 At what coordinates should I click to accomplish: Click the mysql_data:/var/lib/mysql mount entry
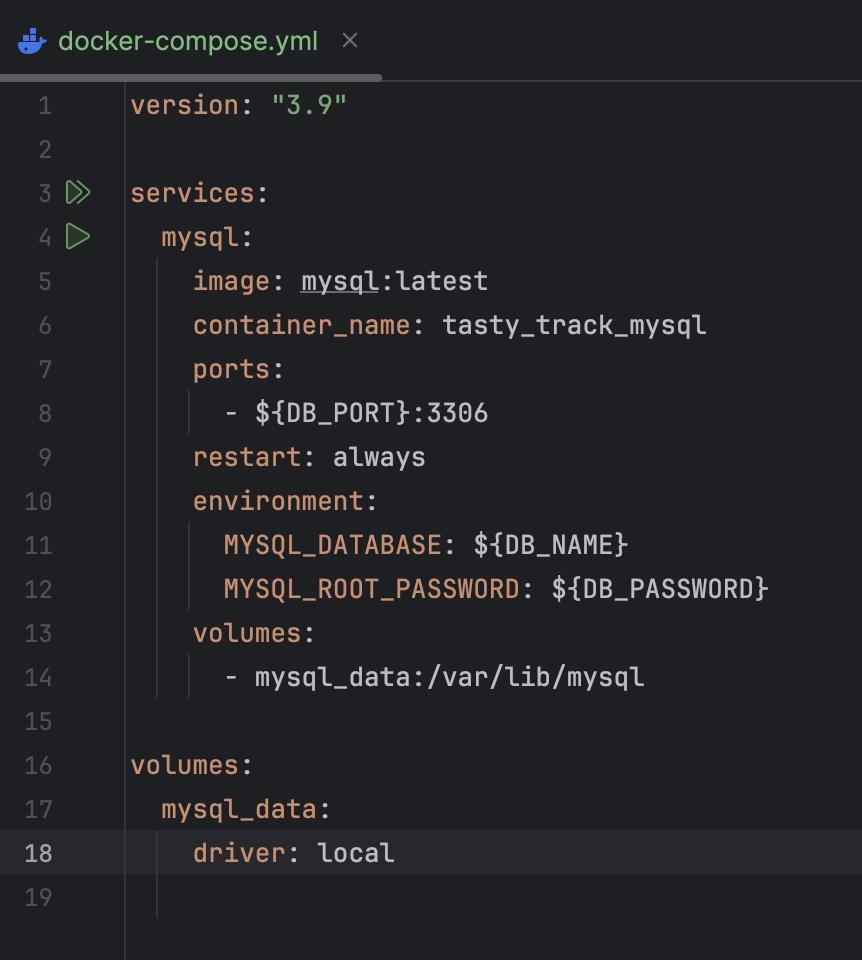[449, 677]
